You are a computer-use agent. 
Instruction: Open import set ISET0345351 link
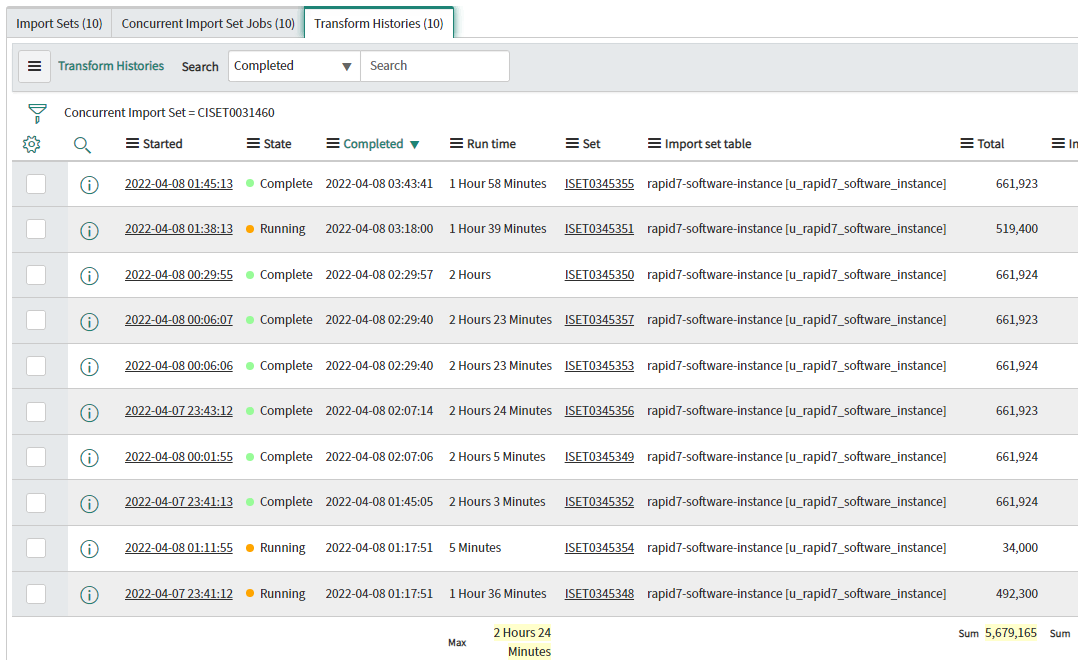[x=600, y=229]
